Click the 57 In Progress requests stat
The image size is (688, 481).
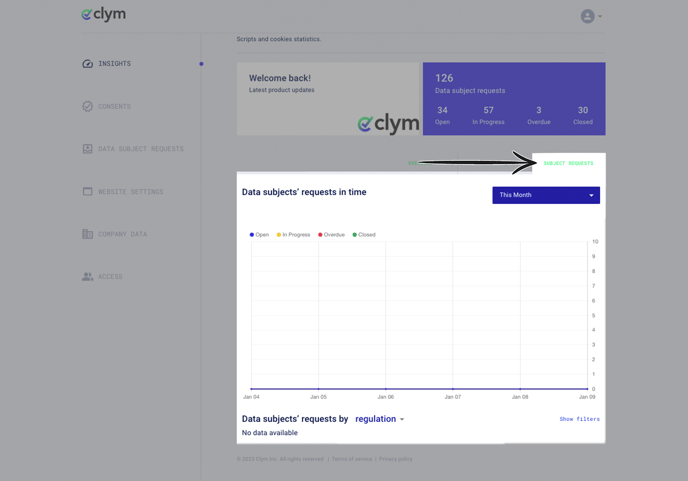pyautogui.click(x=488, y=115)
